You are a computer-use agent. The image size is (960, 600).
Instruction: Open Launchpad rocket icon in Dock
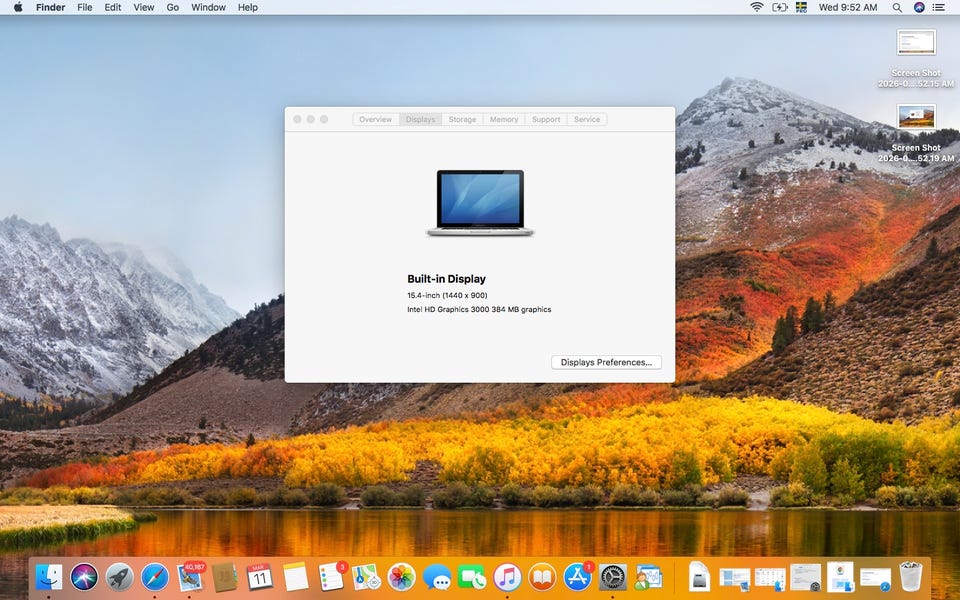120,576
